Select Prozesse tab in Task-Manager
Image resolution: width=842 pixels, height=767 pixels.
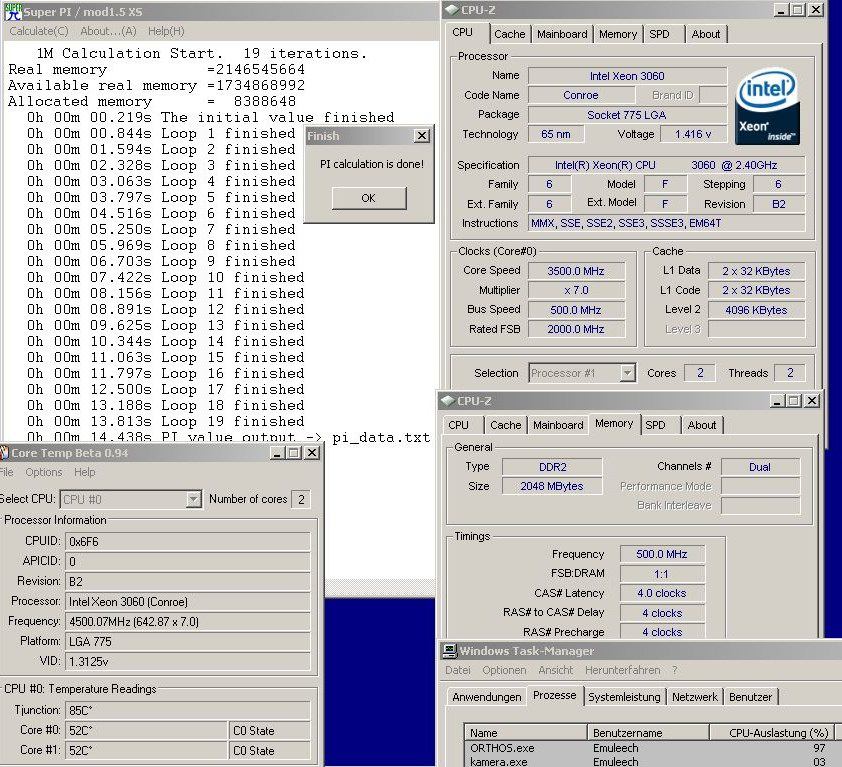click(555, 695)
